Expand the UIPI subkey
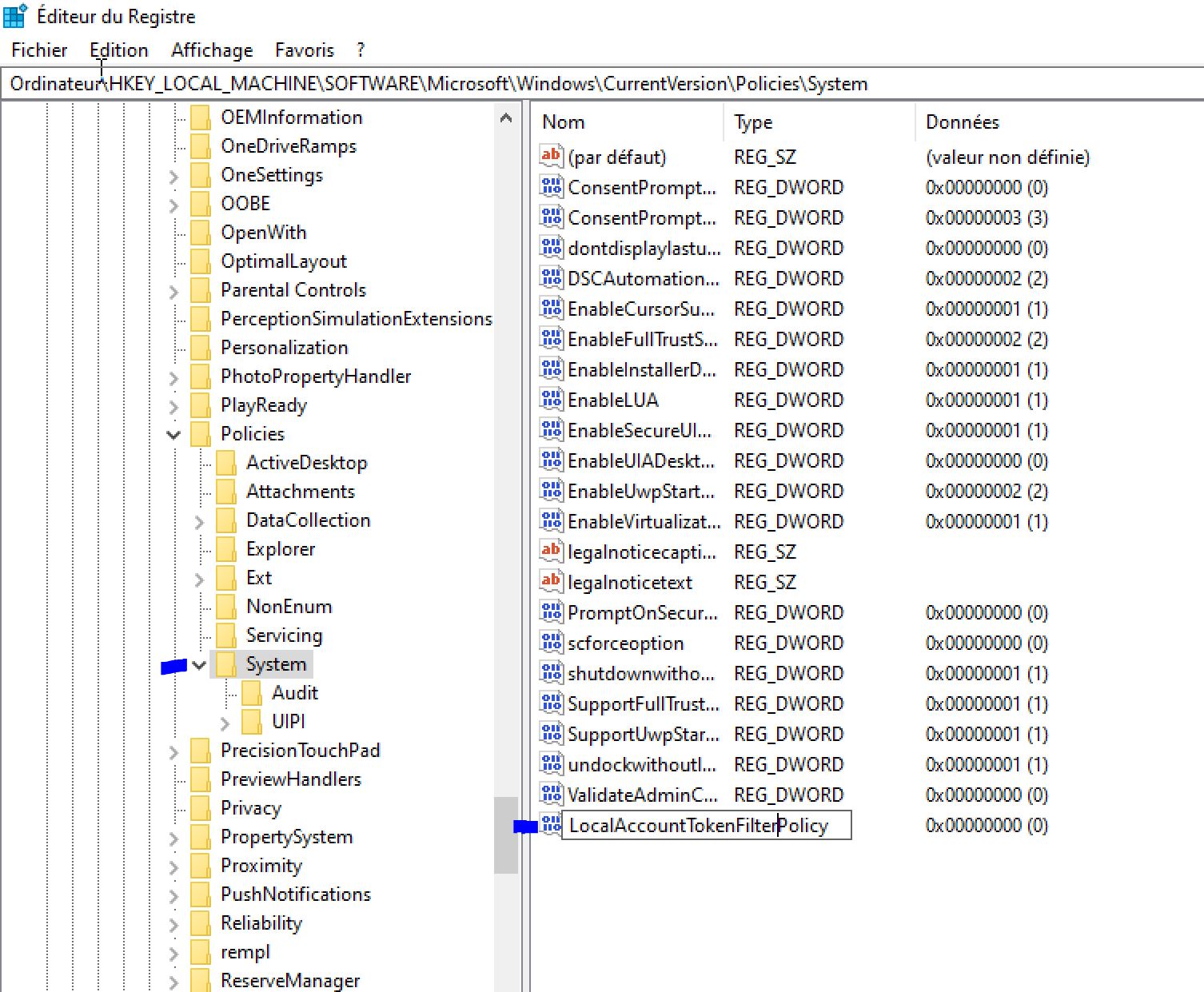Image resolution: width=1204 pixels, height=992 pixels. pos(225,723)
